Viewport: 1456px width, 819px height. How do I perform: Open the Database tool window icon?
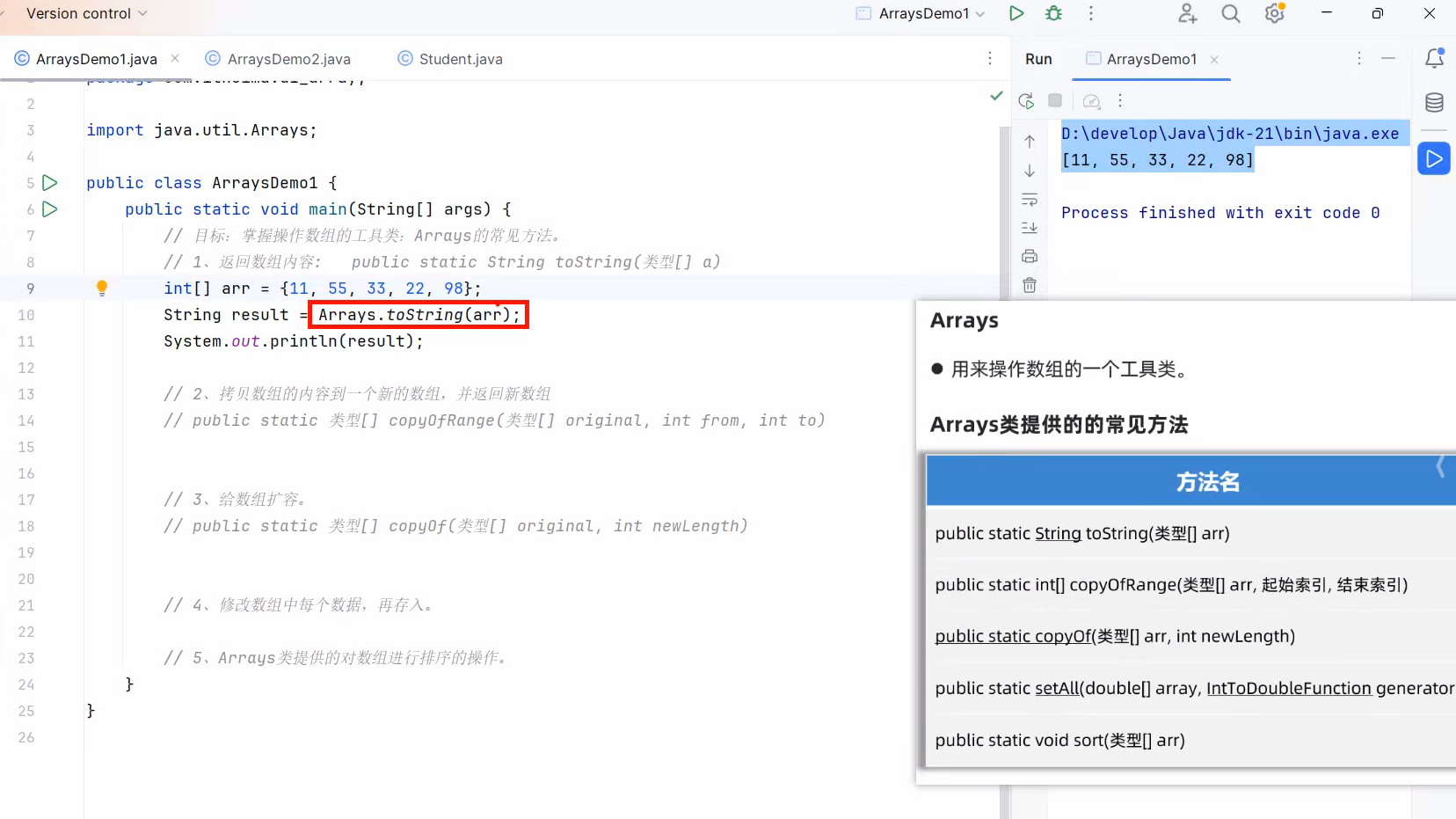1434,103
